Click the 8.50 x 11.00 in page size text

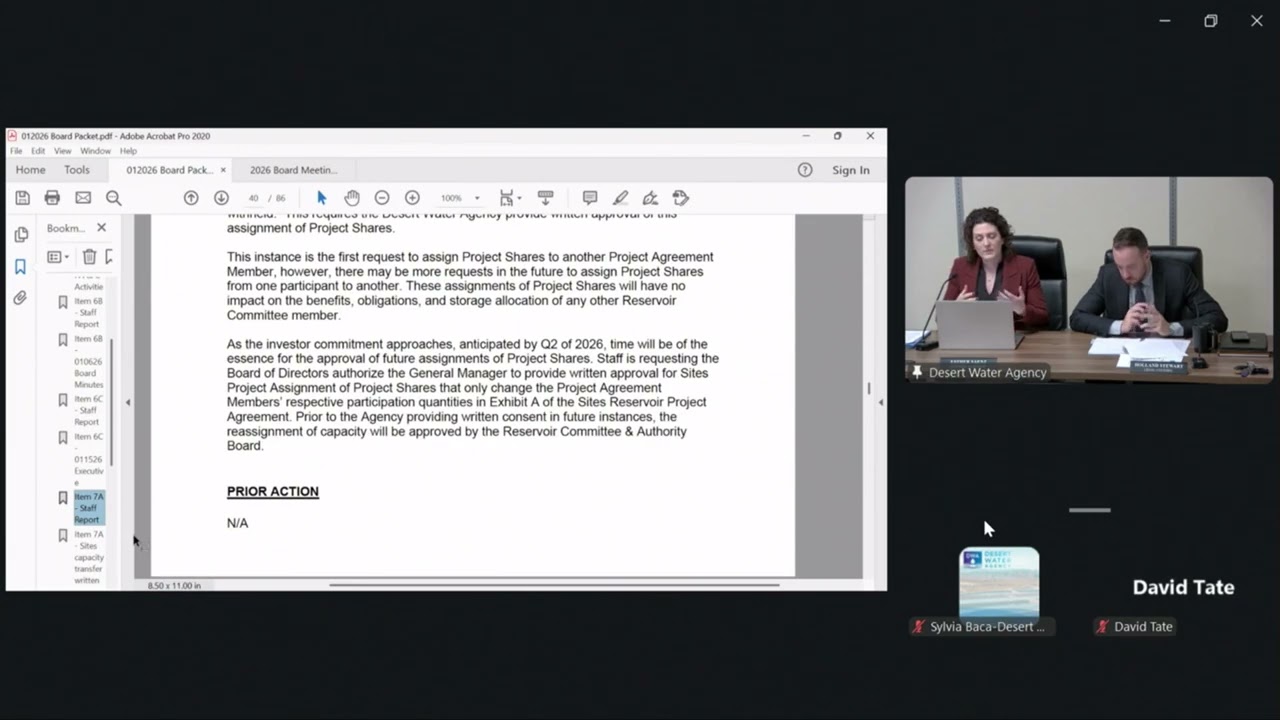click(x=174, y=585)
